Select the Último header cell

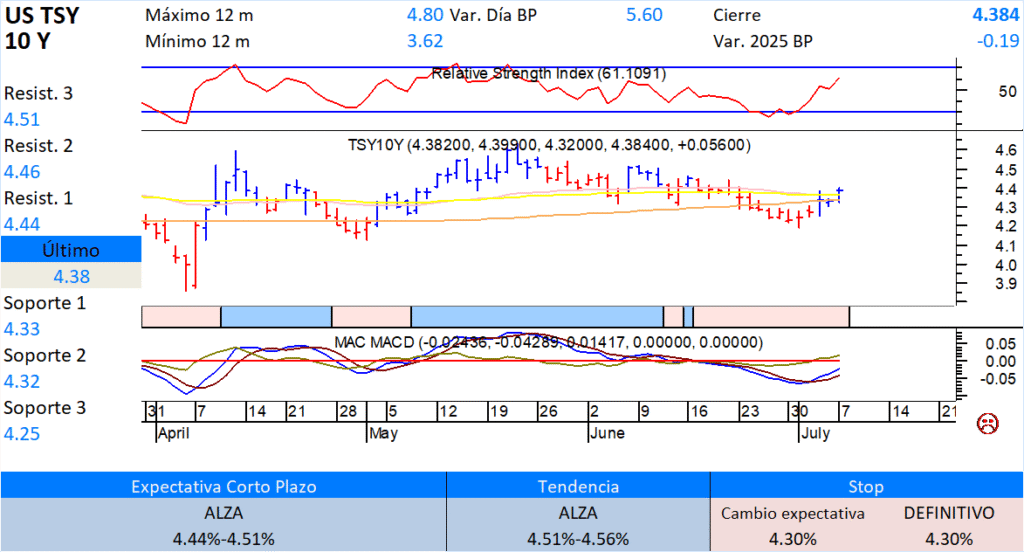pos(71,250)
